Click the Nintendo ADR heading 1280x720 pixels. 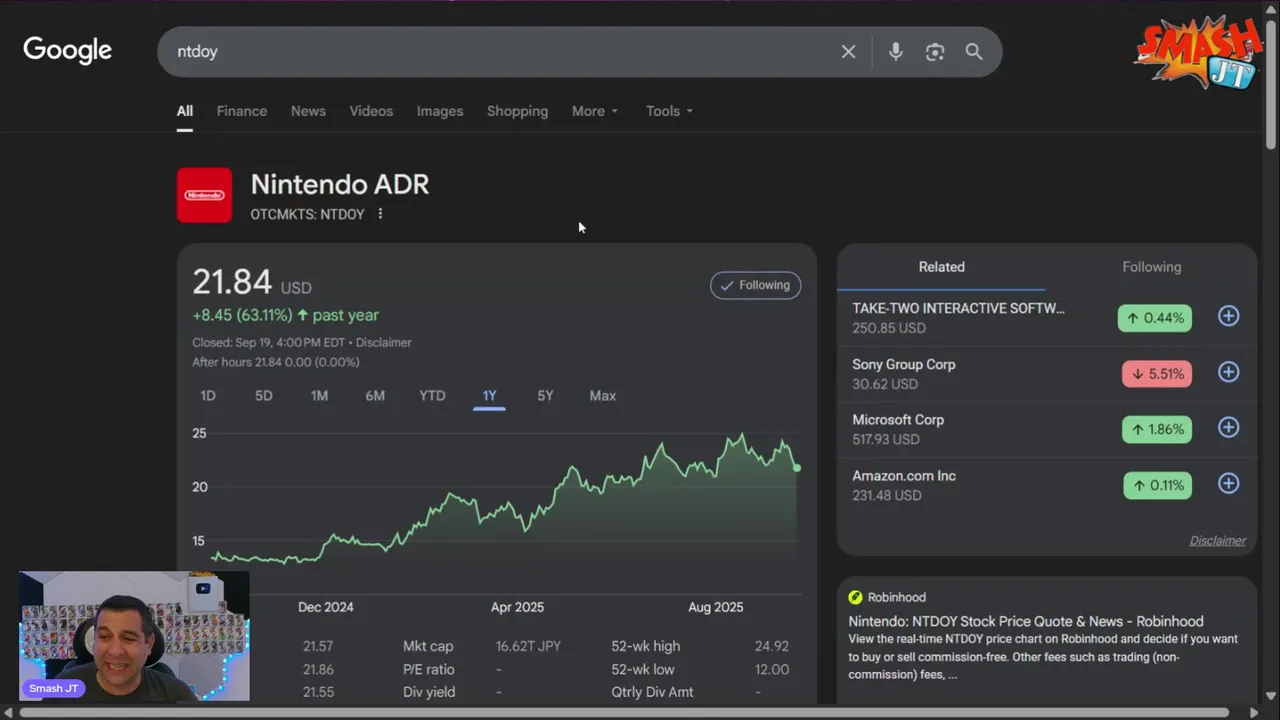[340, 184]
